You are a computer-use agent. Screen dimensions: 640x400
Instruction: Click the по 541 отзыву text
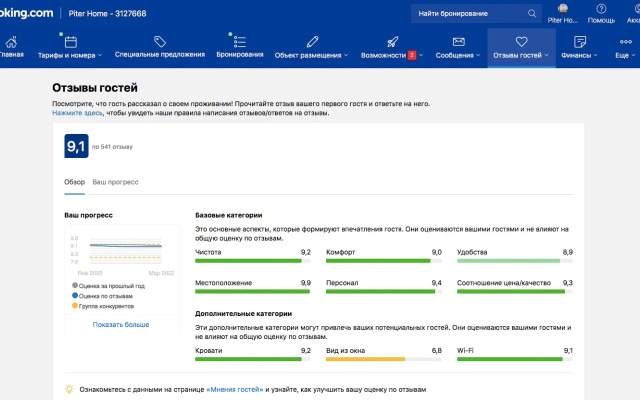coord(112,147)
